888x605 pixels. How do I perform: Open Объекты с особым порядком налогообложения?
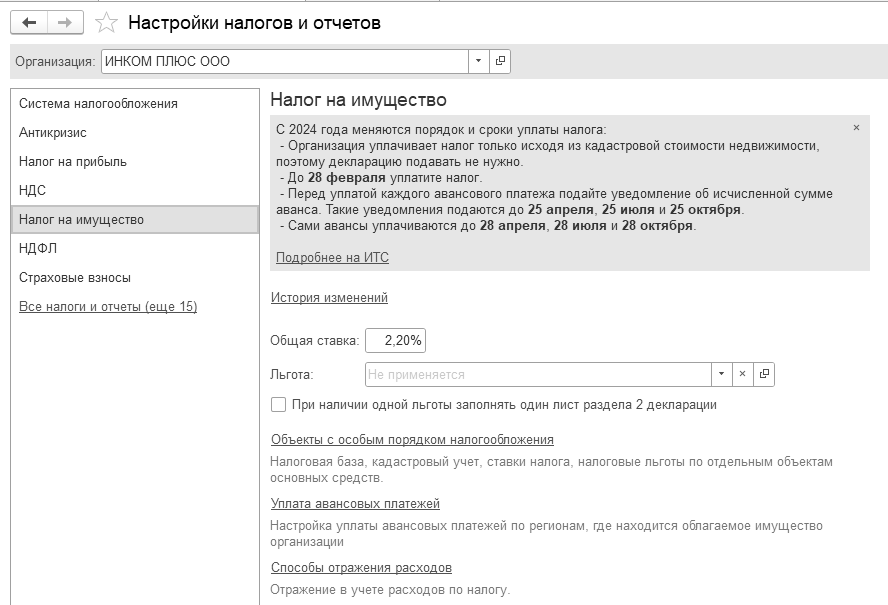pos(412,440)
